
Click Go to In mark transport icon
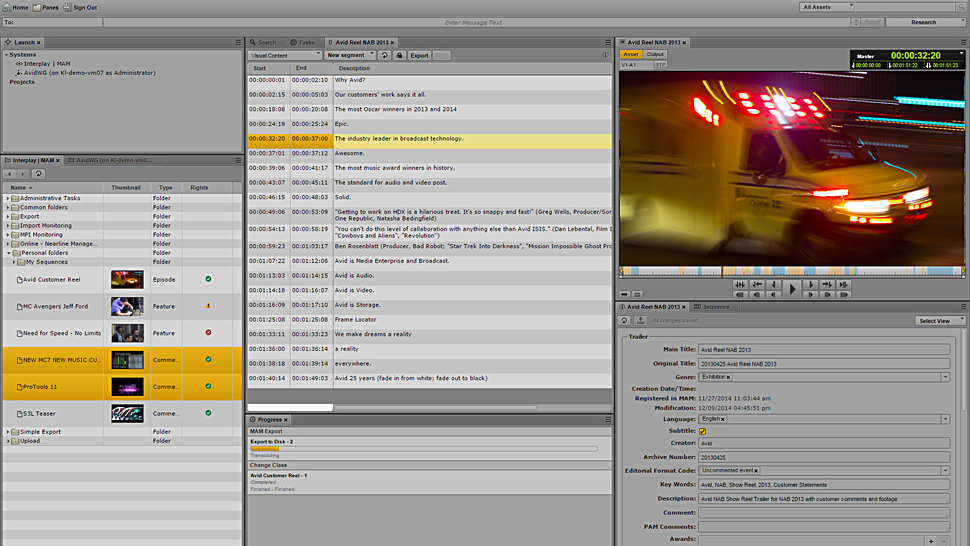tap(757, 284)
